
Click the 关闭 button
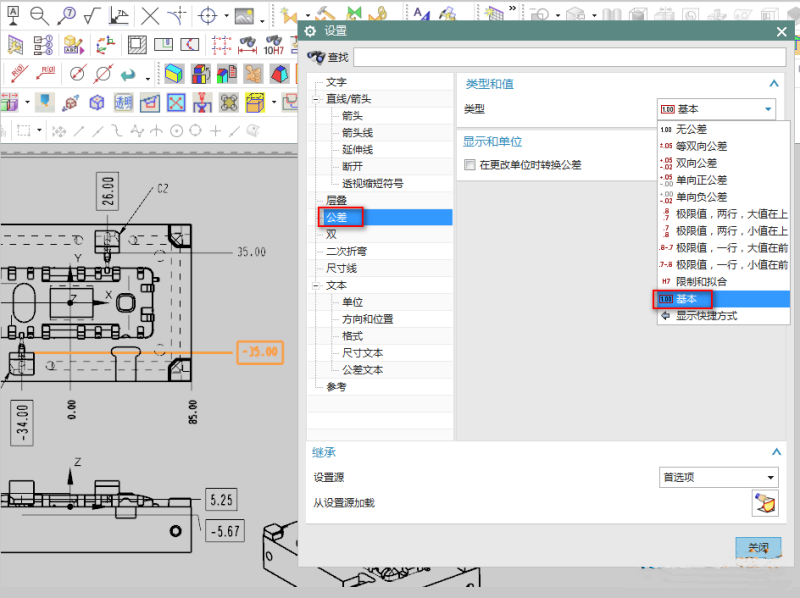coord(758,547)
